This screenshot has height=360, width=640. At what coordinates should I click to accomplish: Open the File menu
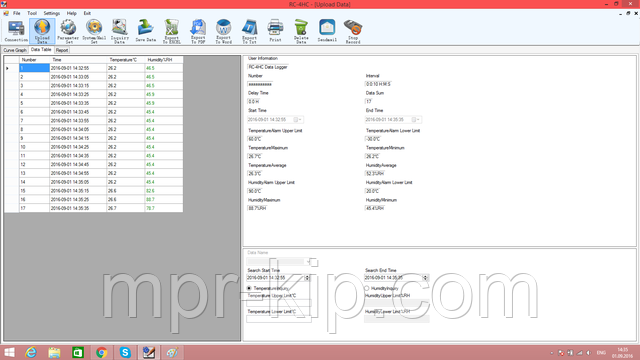point(17,13)
